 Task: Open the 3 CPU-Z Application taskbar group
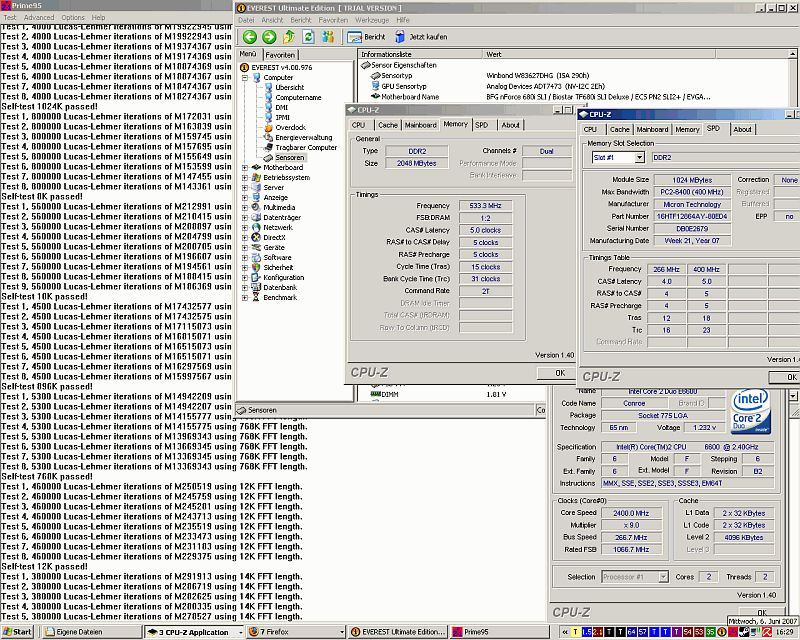click(193, 632)
